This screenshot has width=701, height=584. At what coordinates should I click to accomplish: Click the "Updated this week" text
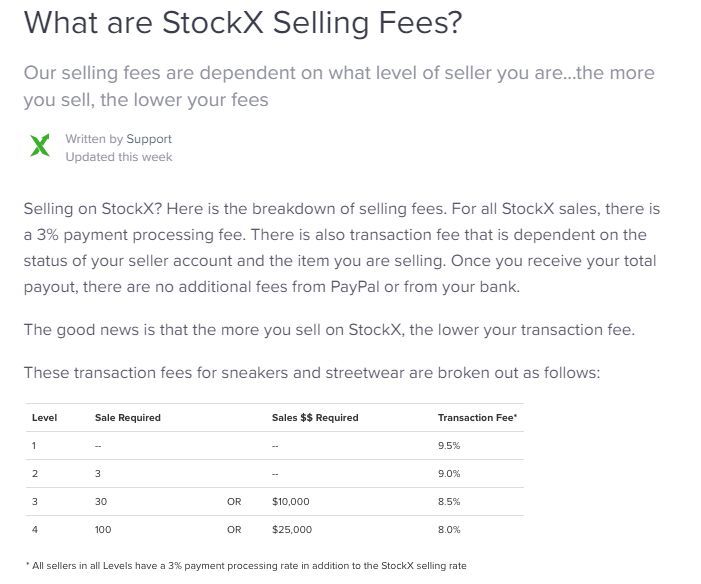pos(119,157)
